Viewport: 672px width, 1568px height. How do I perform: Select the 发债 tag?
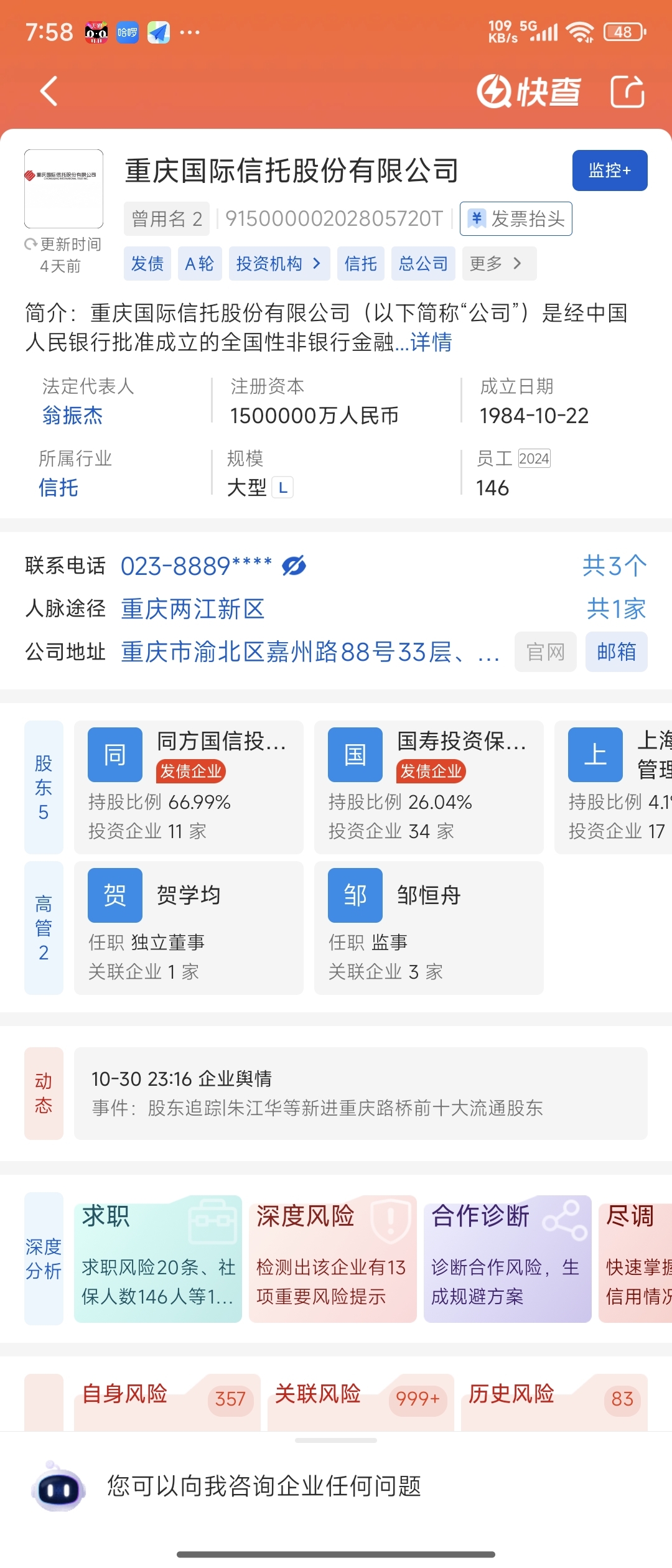(x=147, y=264)
